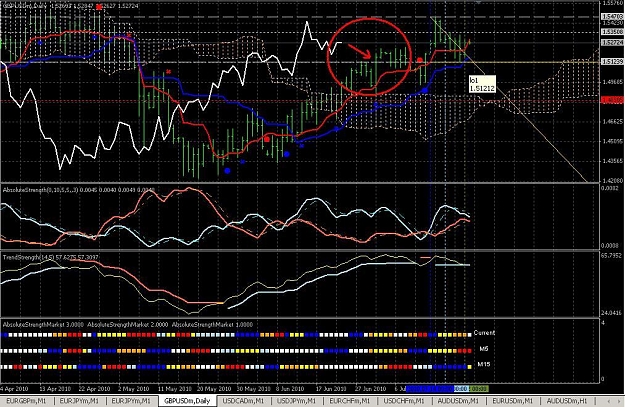The height and width of the screenshot is (407, 625).
Task: Click the red highlighted price label on the scale
Action: [613, 100]
